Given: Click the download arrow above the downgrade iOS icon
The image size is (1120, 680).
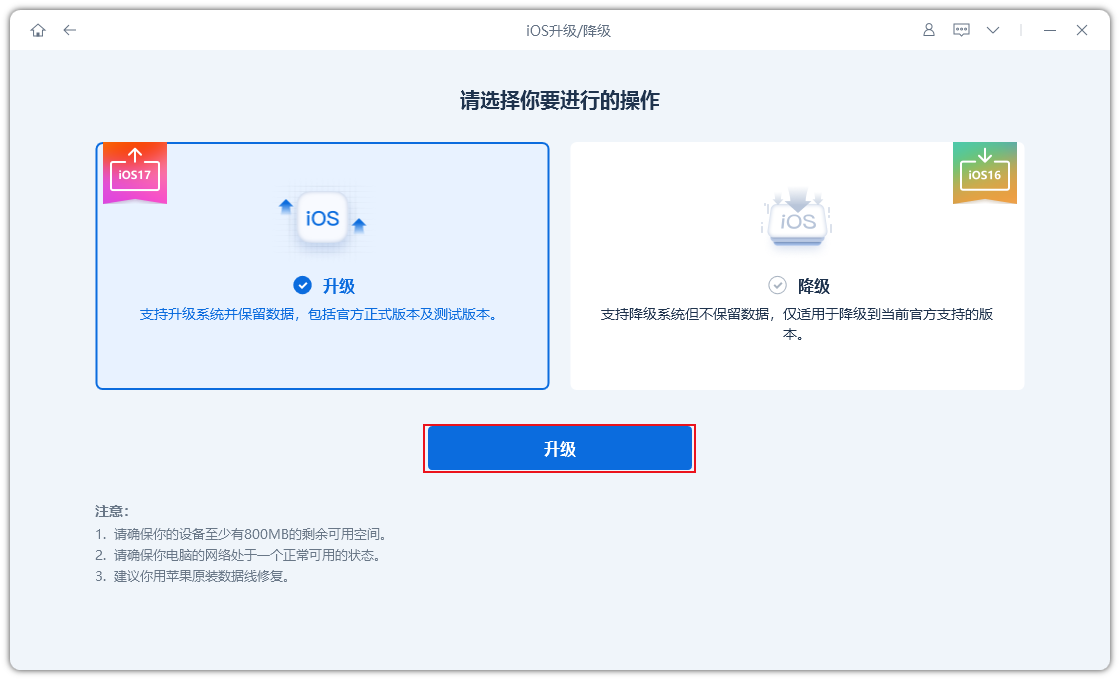Looking at the screenshot, I should pyautogui.click(x=797, y=194).
